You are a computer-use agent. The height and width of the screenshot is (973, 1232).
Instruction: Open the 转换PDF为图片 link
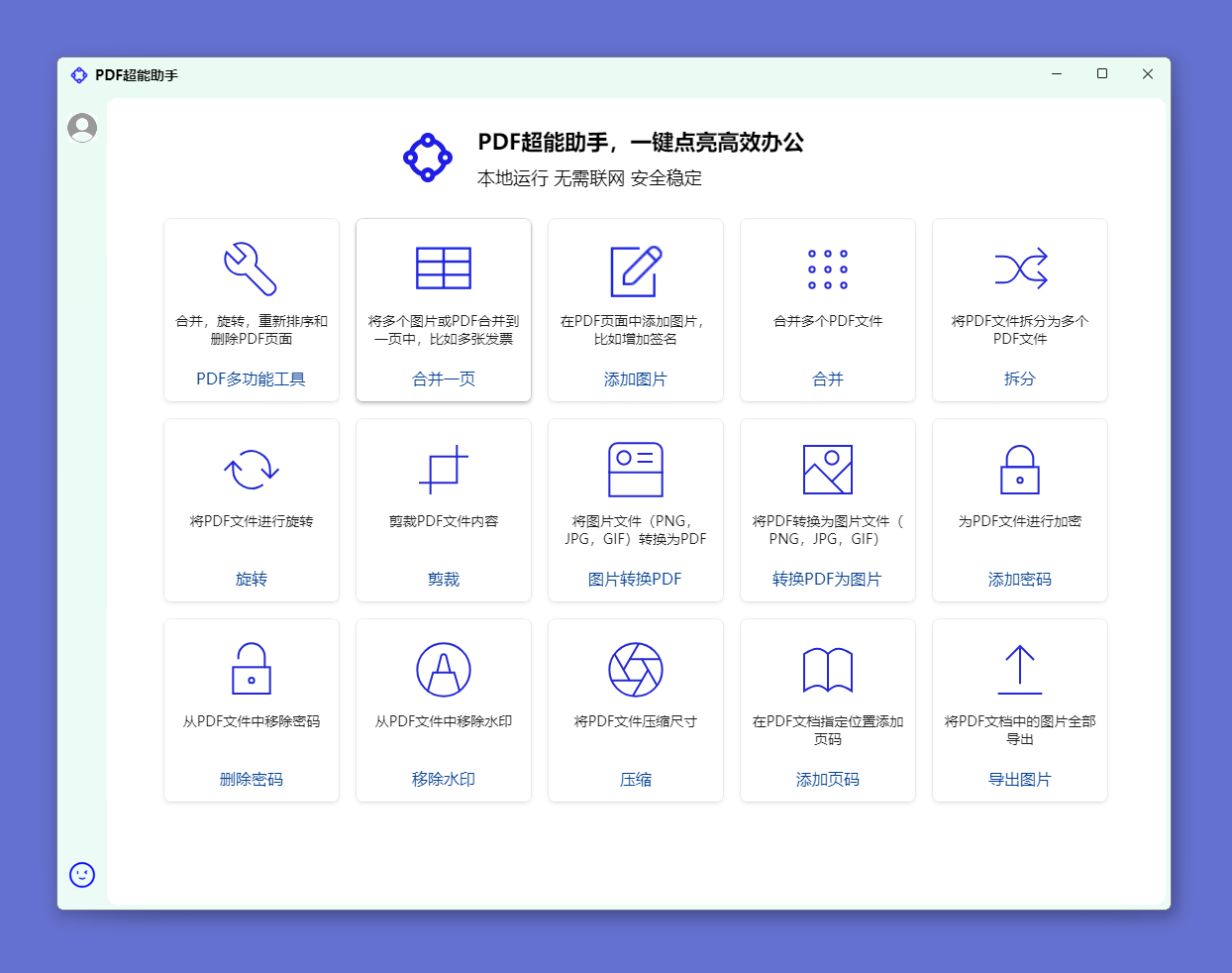pos(828,580)
